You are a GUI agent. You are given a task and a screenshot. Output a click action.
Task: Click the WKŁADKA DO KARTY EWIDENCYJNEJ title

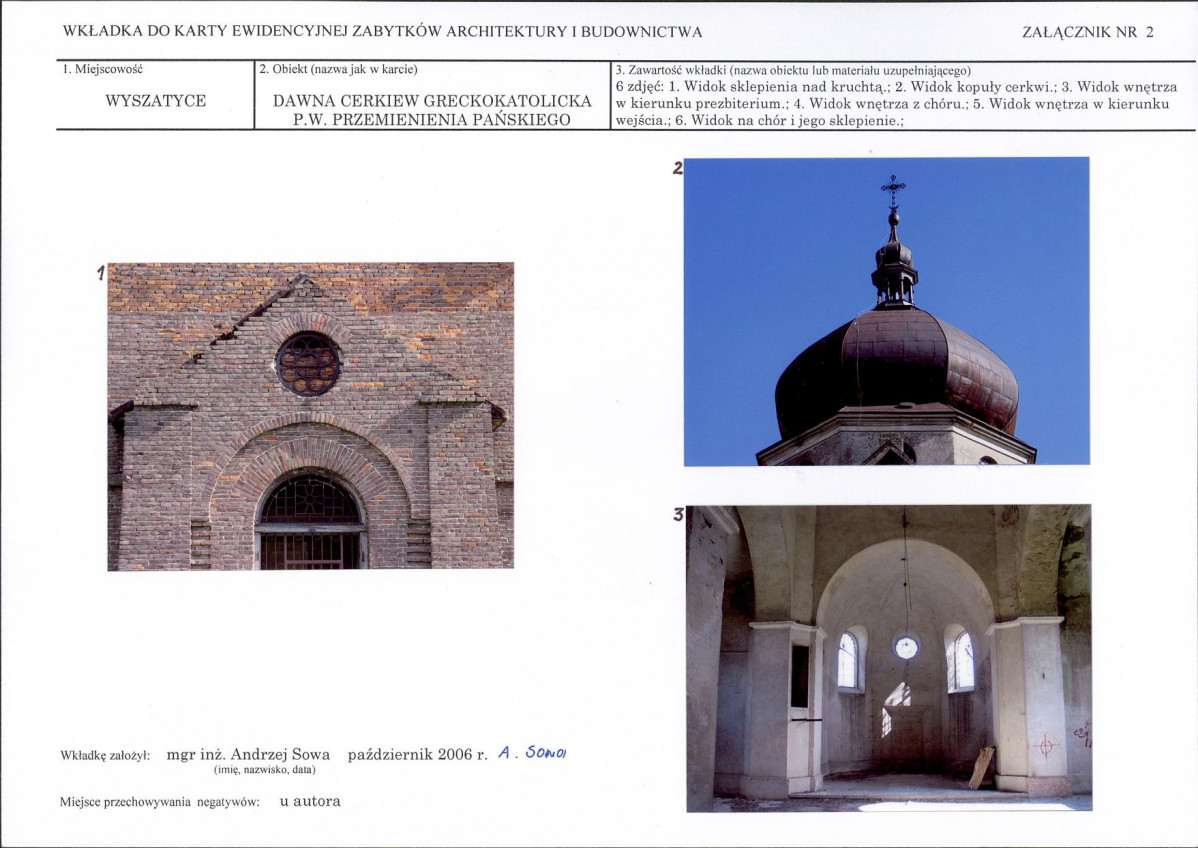[x=382, y=32]
